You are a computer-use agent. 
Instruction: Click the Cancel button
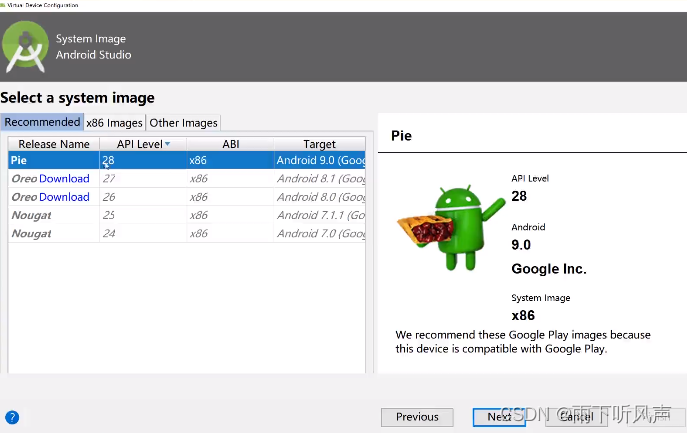point(577,417)
